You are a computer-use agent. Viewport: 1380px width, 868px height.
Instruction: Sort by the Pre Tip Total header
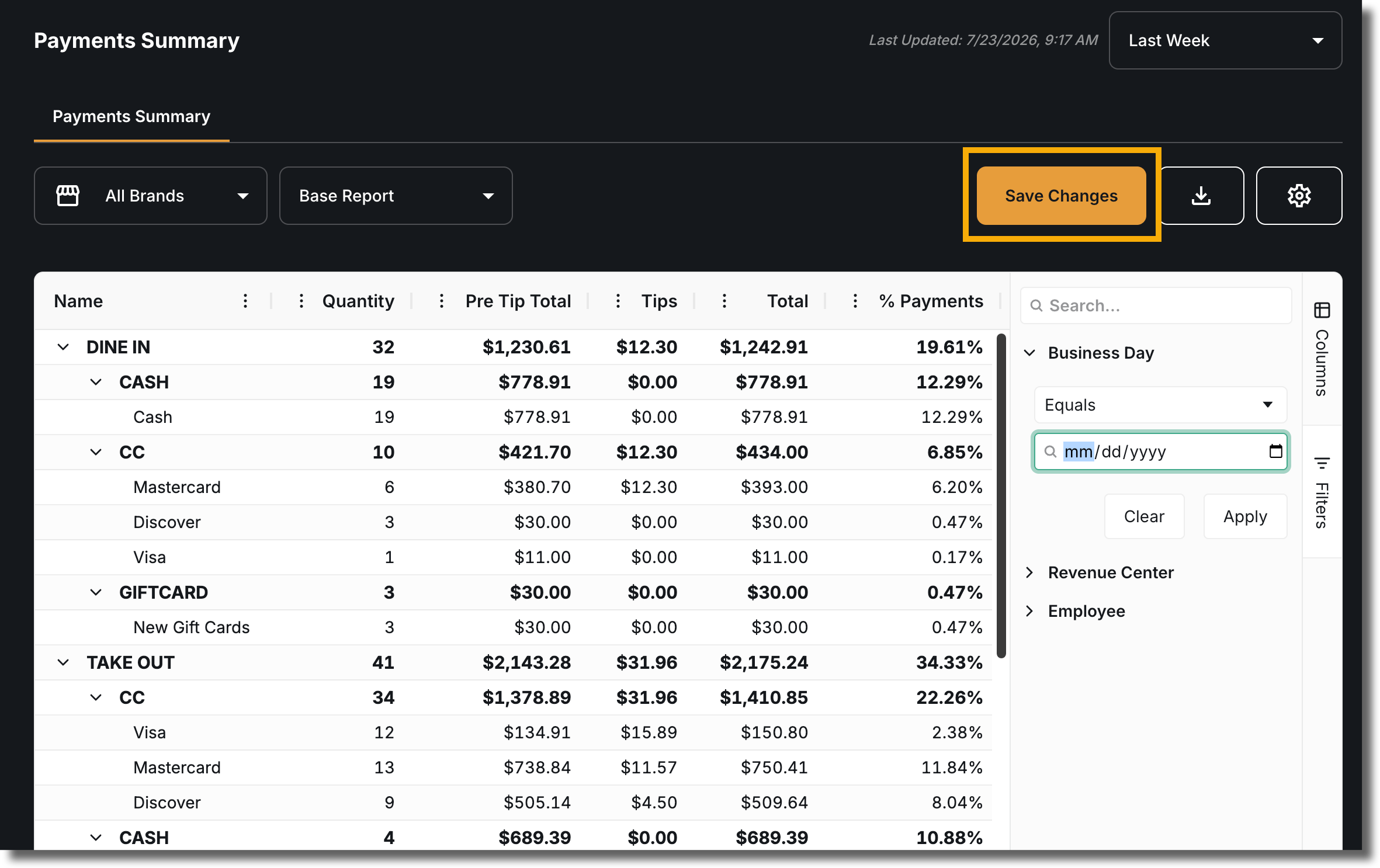click(518, 301)
